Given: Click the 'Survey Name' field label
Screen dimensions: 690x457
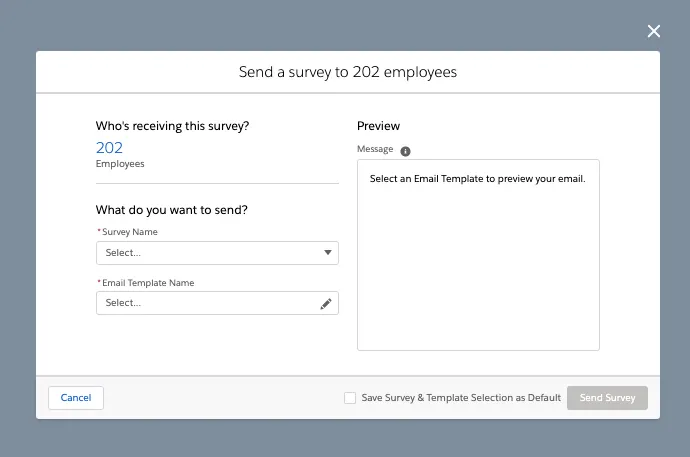Looking at the screenshot, I should (130, 232).
